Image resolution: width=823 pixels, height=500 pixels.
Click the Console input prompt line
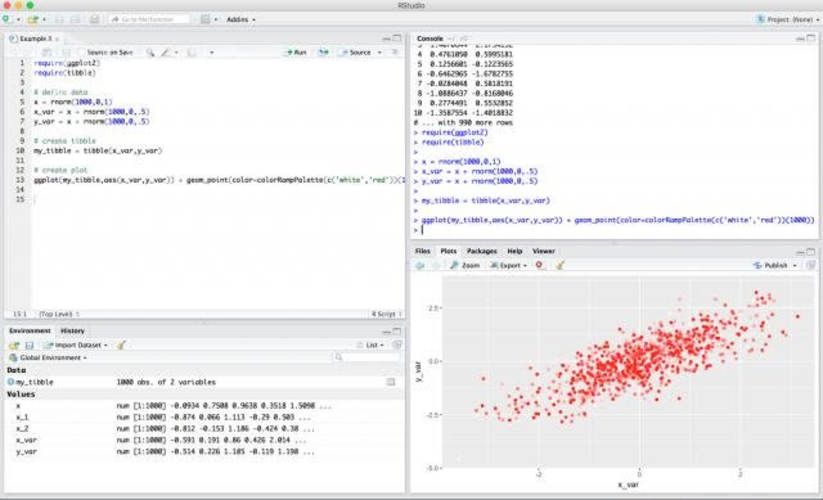pyautogui.click(x=613, y=230)
